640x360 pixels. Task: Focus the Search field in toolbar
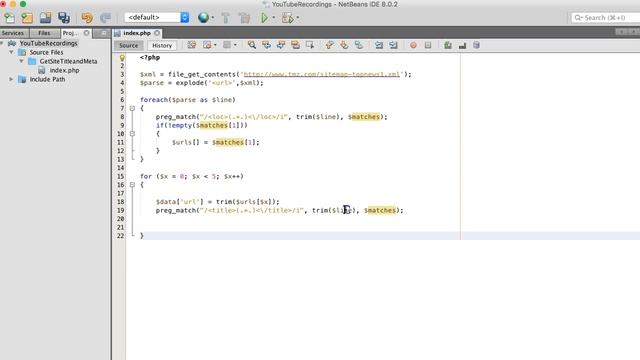(606, 18)
